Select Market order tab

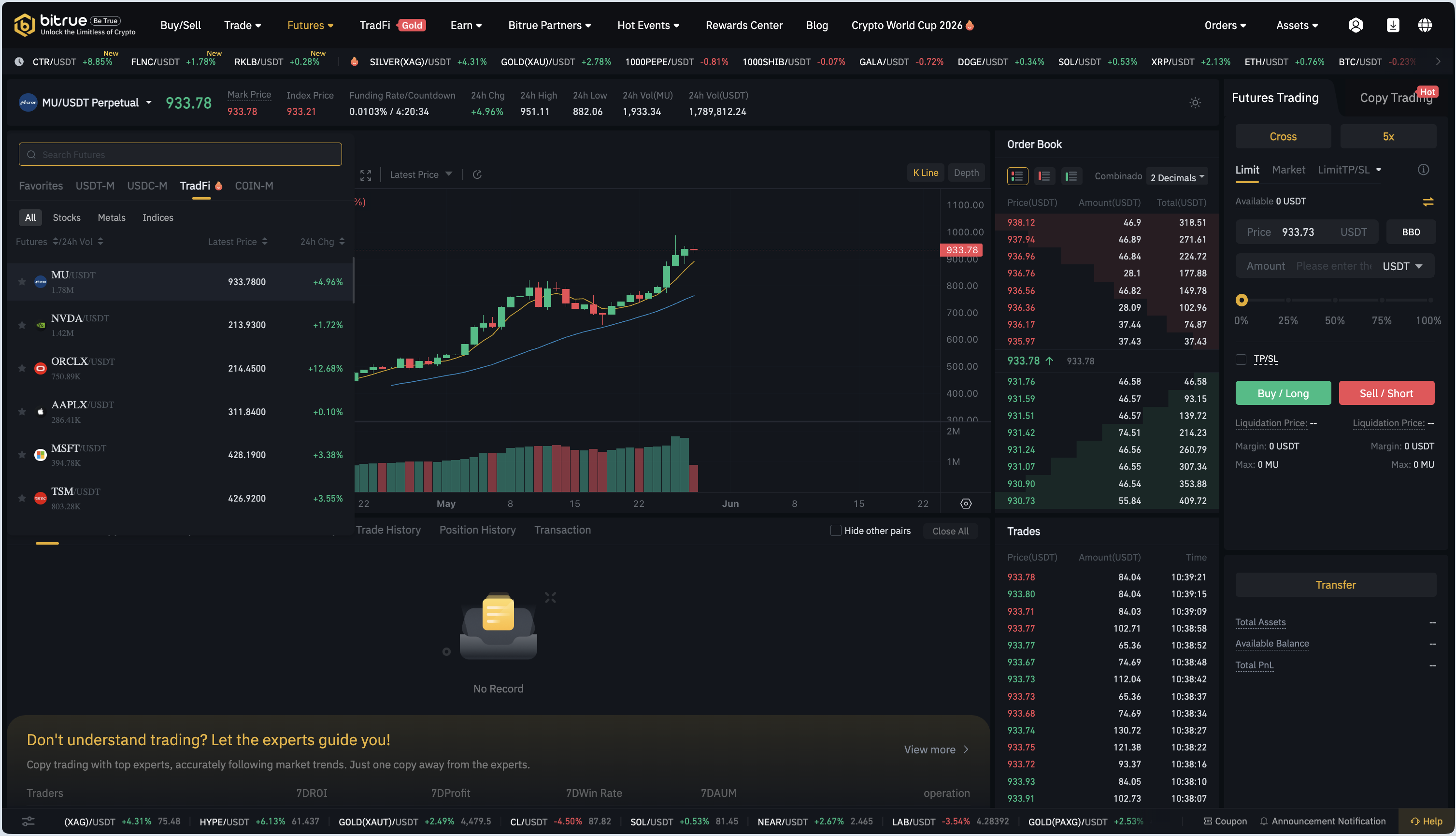pos(1288,170)
